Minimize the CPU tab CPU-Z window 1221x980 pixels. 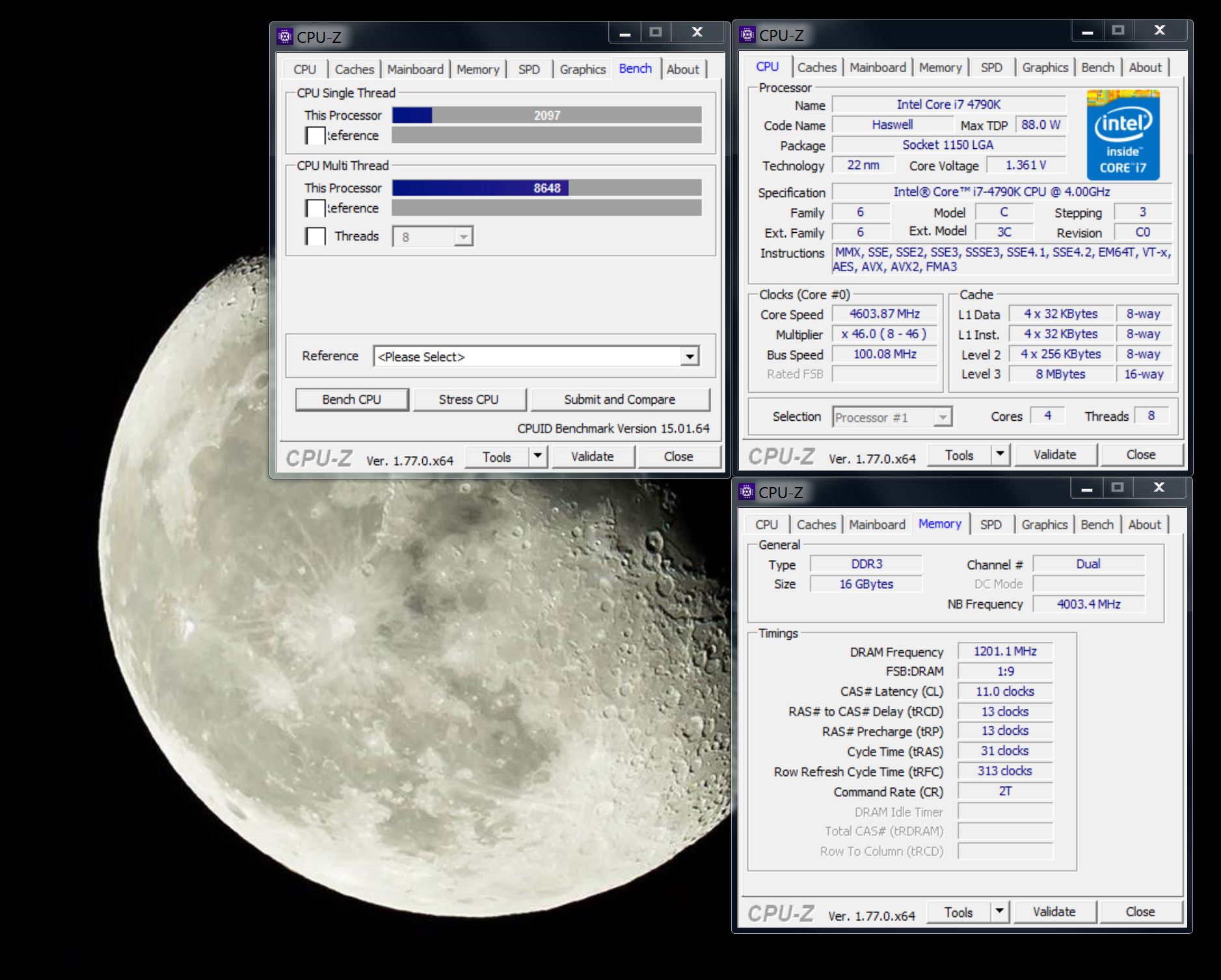pos(1088,31)
